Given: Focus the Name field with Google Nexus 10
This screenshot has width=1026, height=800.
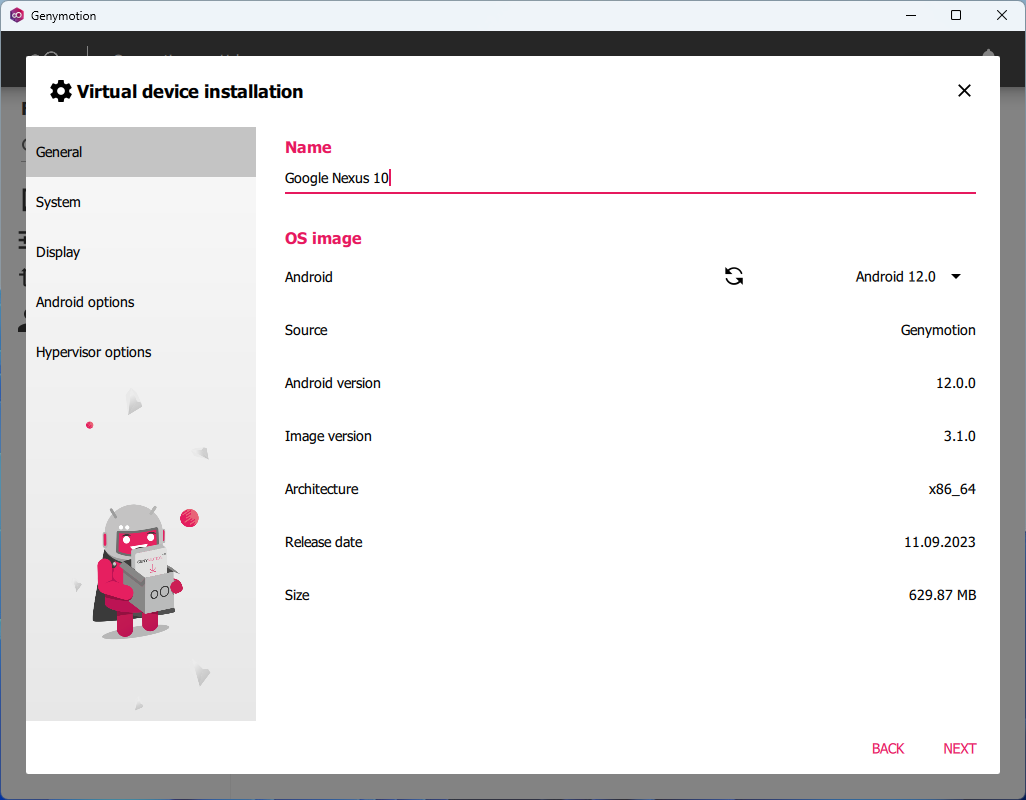Looking at the screenshot, I should (x=630, y=178).
